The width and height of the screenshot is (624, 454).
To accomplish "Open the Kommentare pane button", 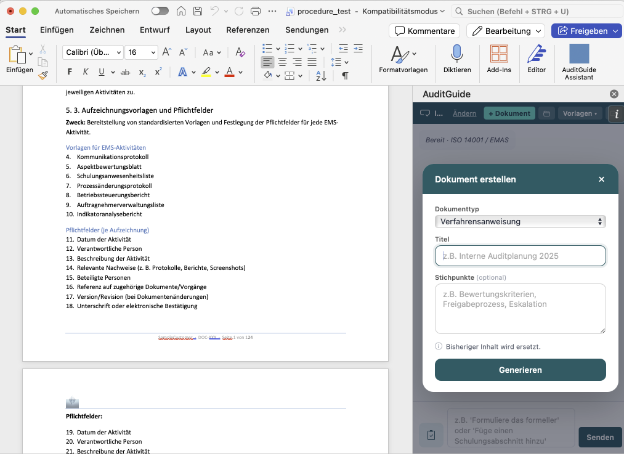I will tap(424, 31).
